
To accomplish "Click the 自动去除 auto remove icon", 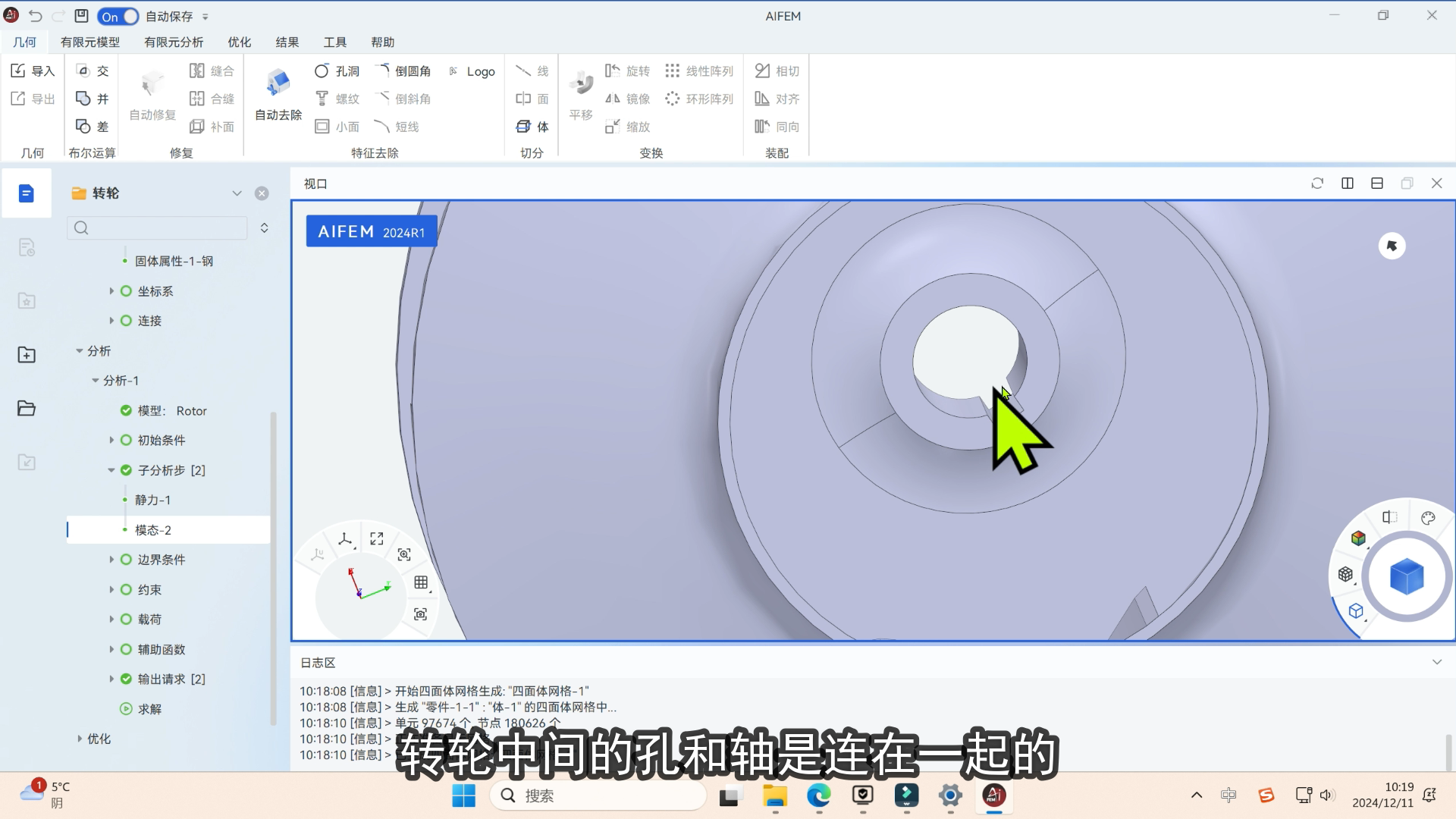I will (x=278, y=83).
